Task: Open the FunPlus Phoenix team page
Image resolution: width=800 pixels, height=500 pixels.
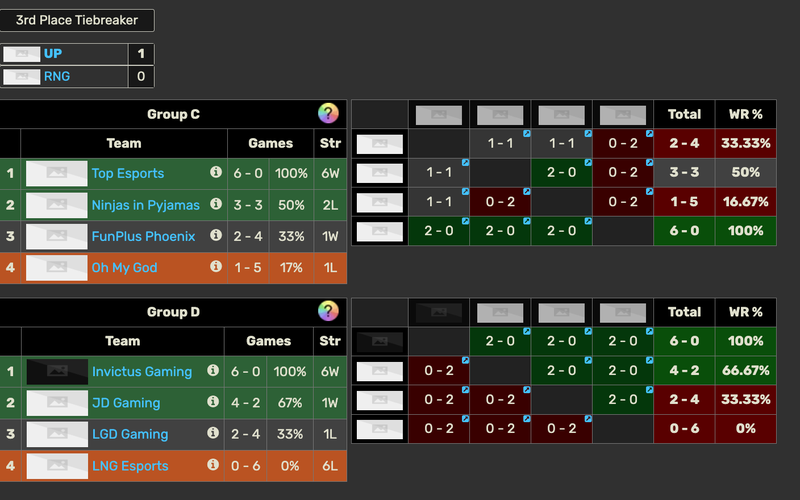Action: pos(143,236)
